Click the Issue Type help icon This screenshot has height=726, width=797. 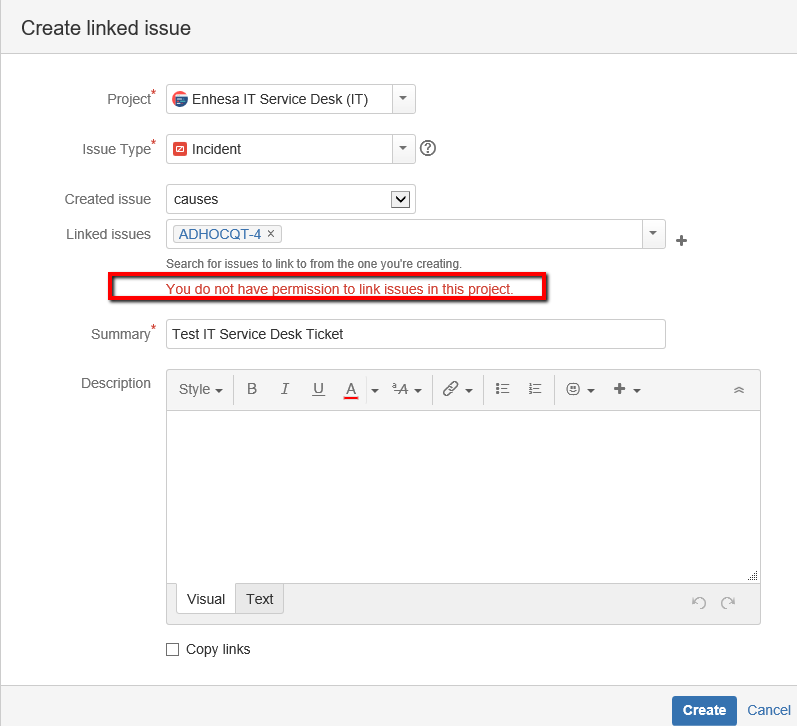(428, 148)
